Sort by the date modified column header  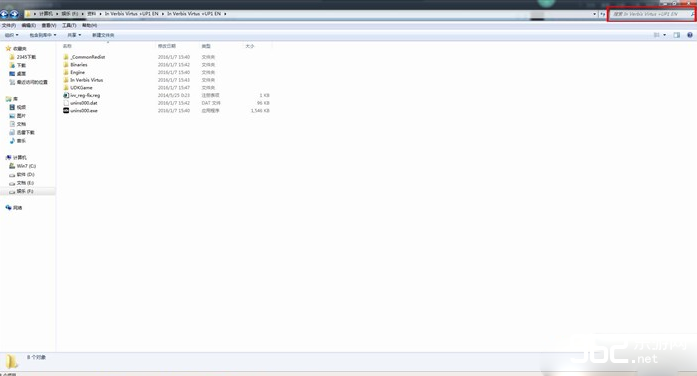[167, 46]
